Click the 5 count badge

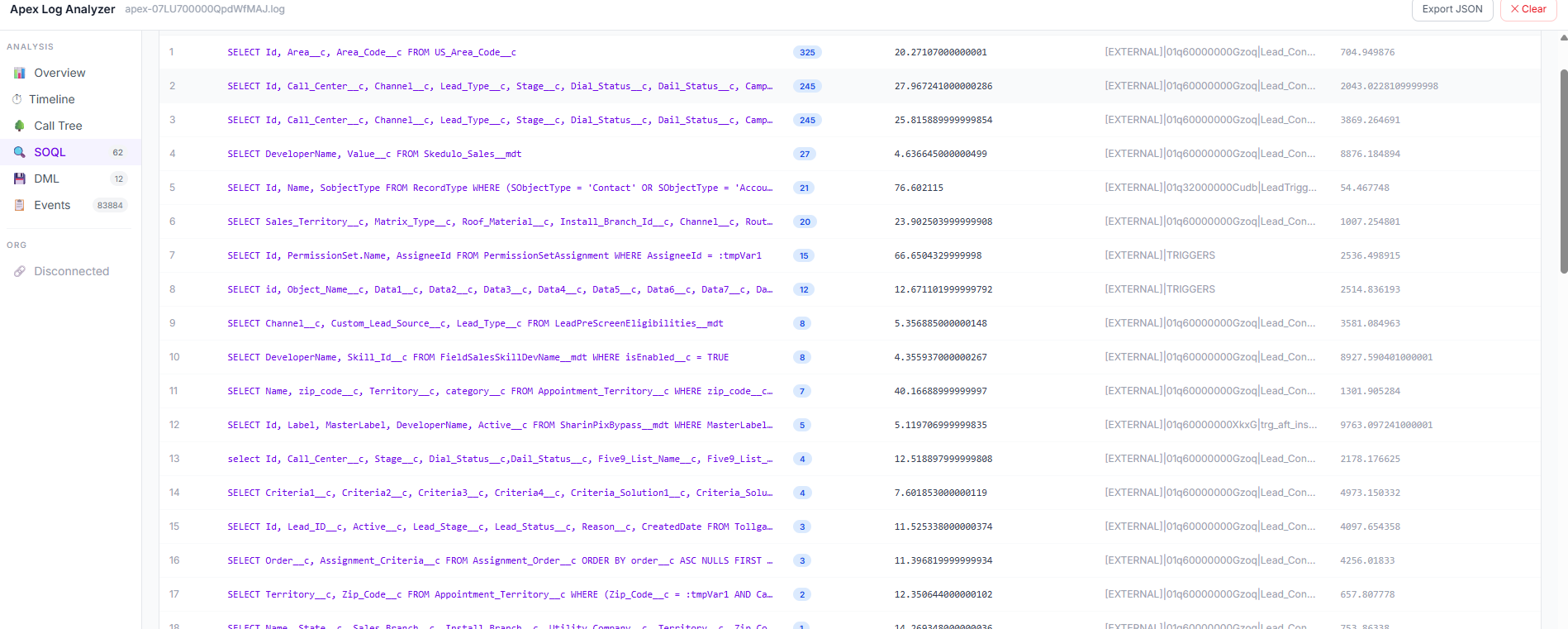(802, 425)
